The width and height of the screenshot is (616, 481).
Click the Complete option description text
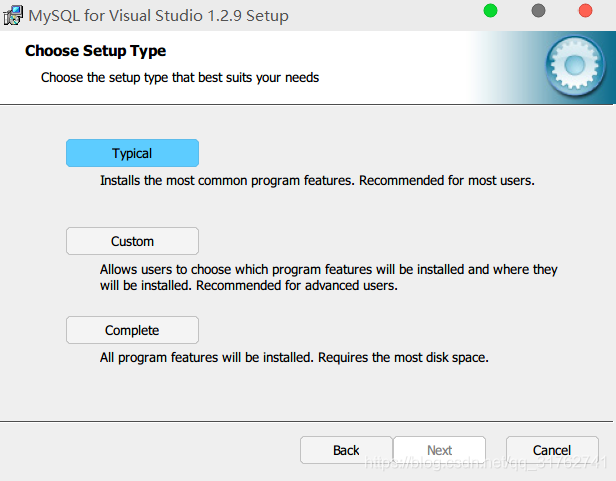point(294,357)
